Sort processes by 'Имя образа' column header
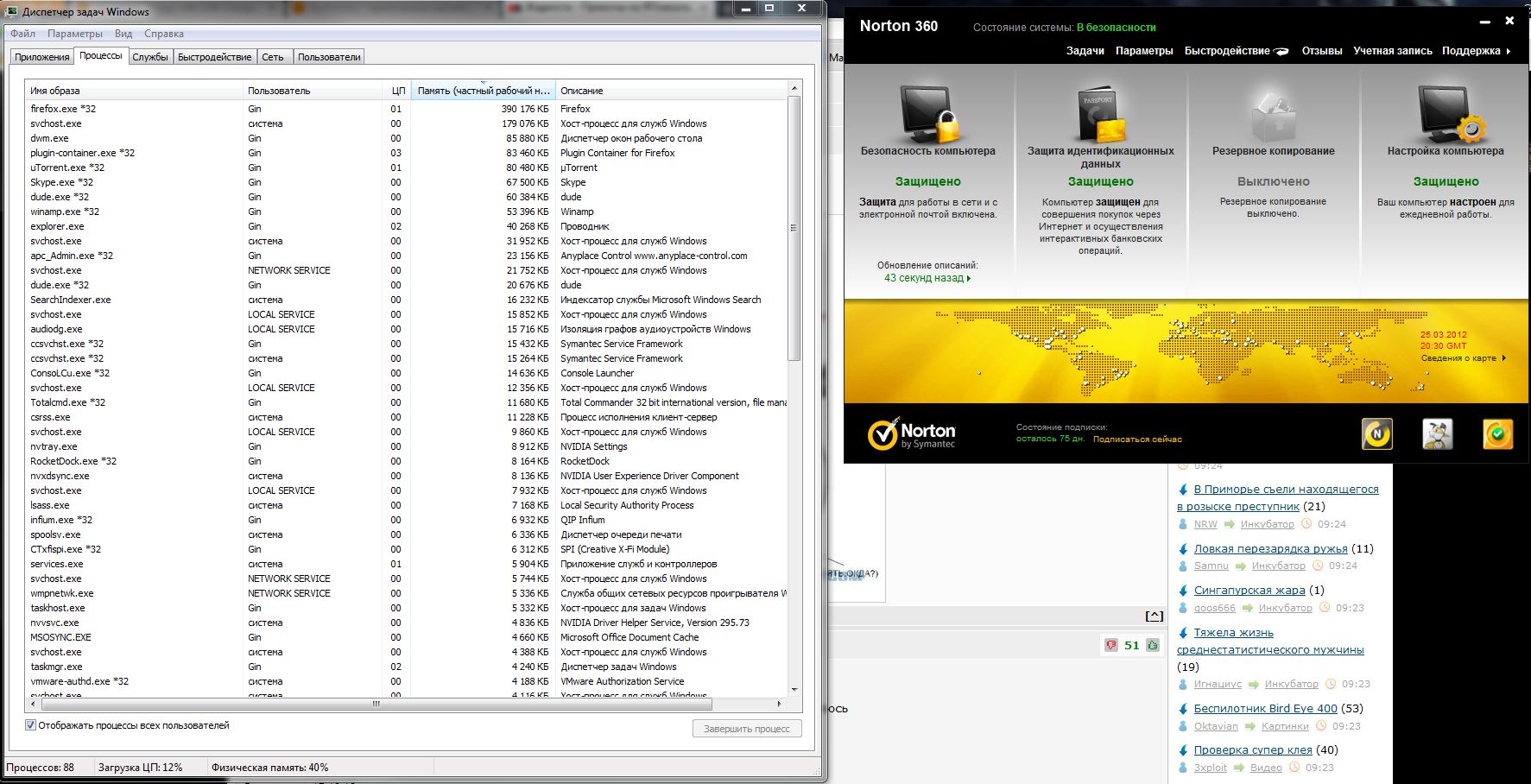This screenshot has width=1531, height=784. [x=134, y=91]
